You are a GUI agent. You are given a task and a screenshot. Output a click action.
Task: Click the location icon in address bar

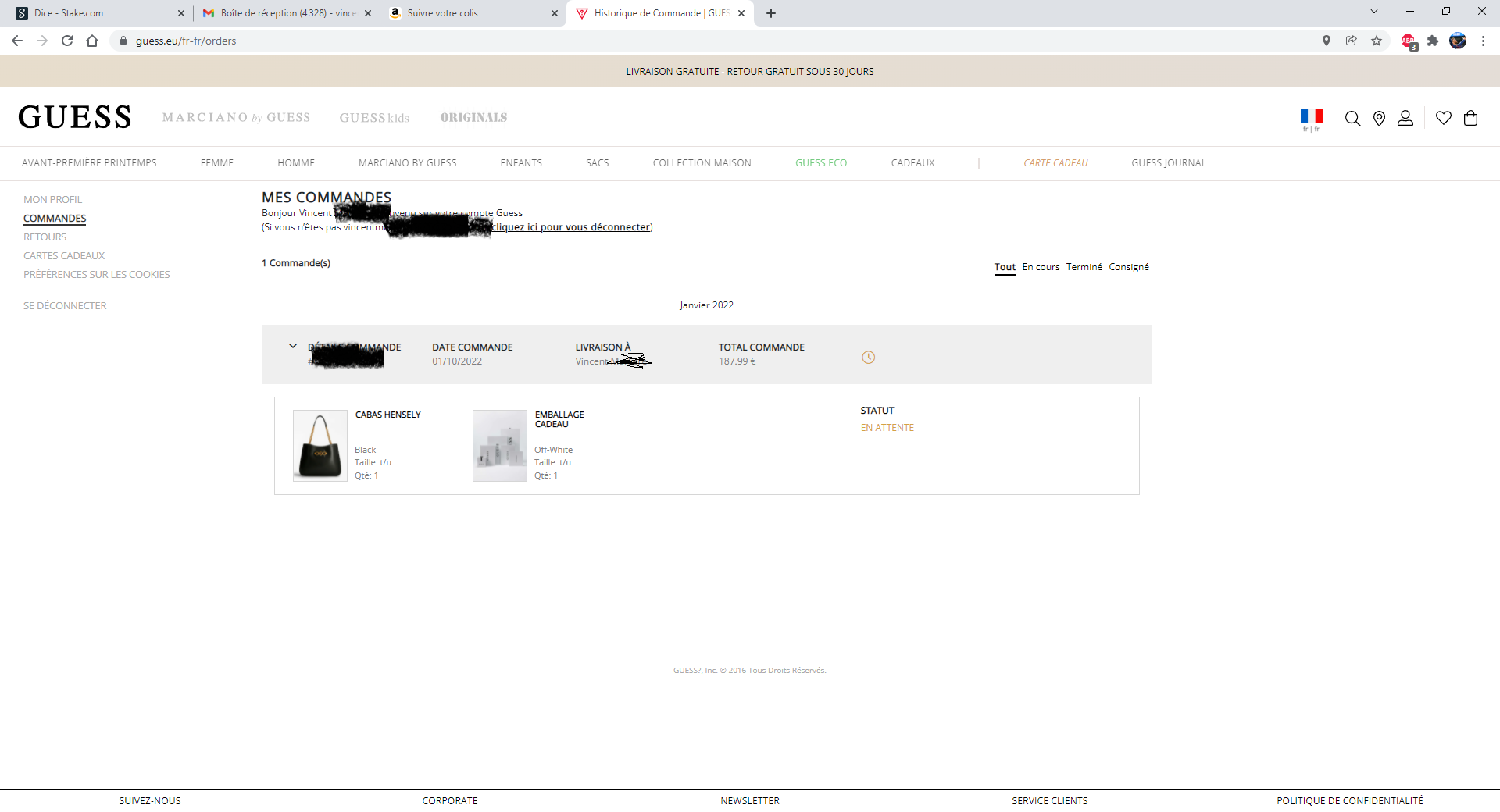click(1326, 41)
